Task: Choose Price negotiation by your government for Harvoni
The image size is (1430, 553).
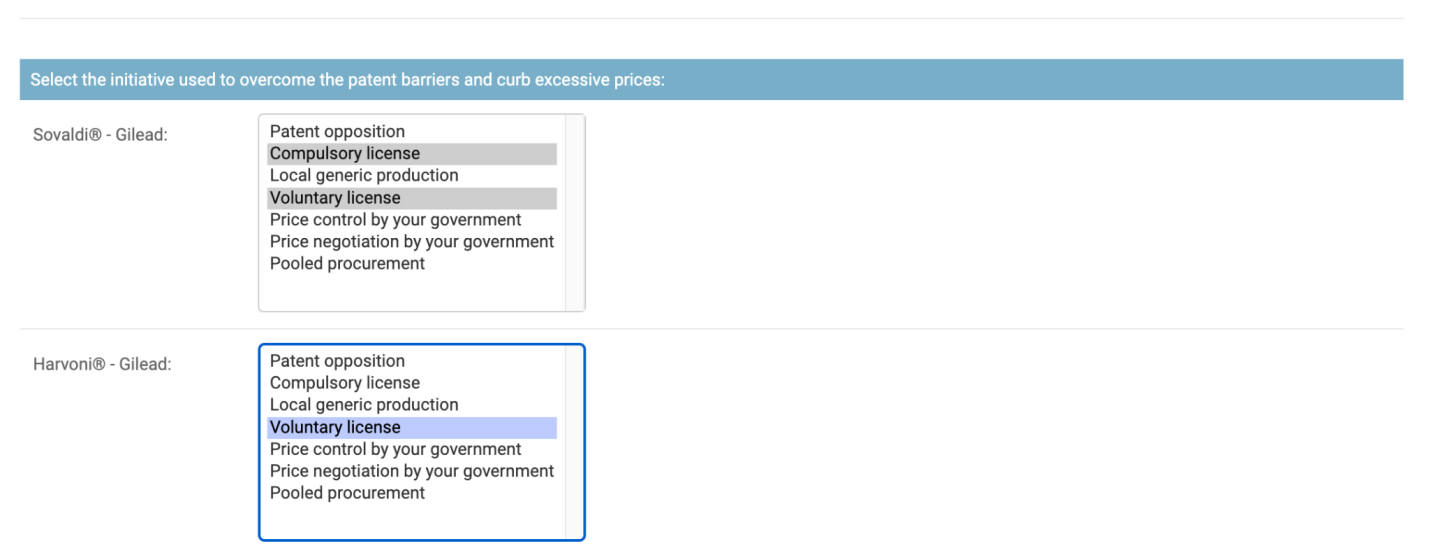Action: [x=412, y=471]
